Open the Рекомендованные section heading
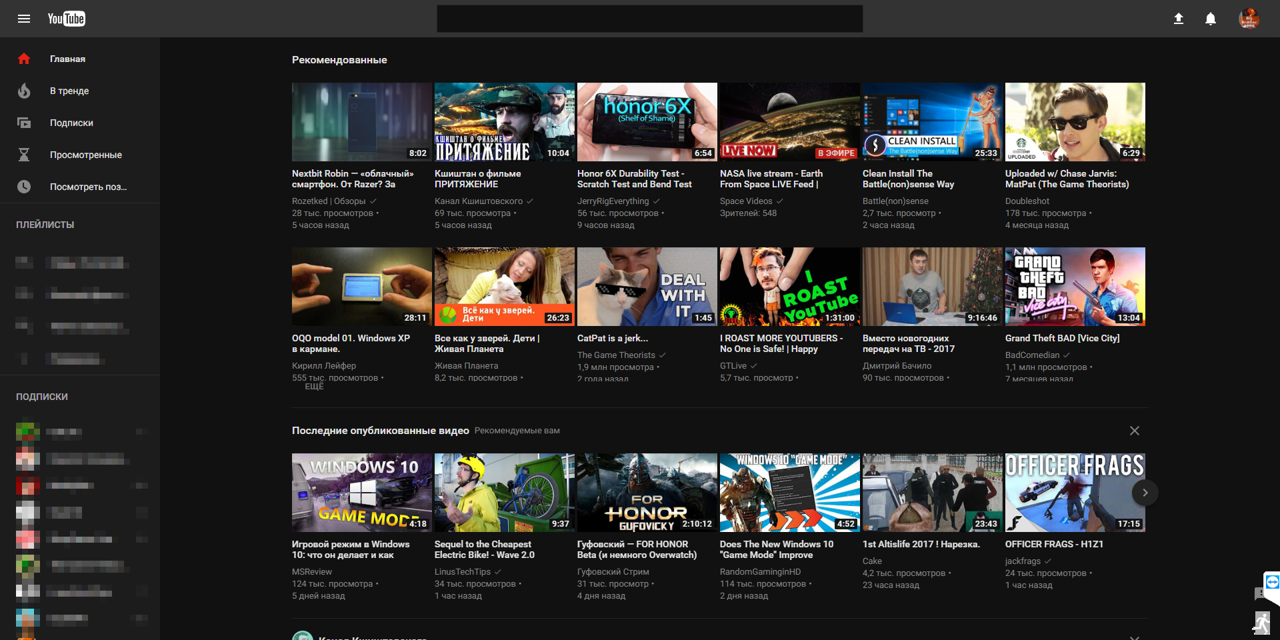1280x640 pixels. 339,60
